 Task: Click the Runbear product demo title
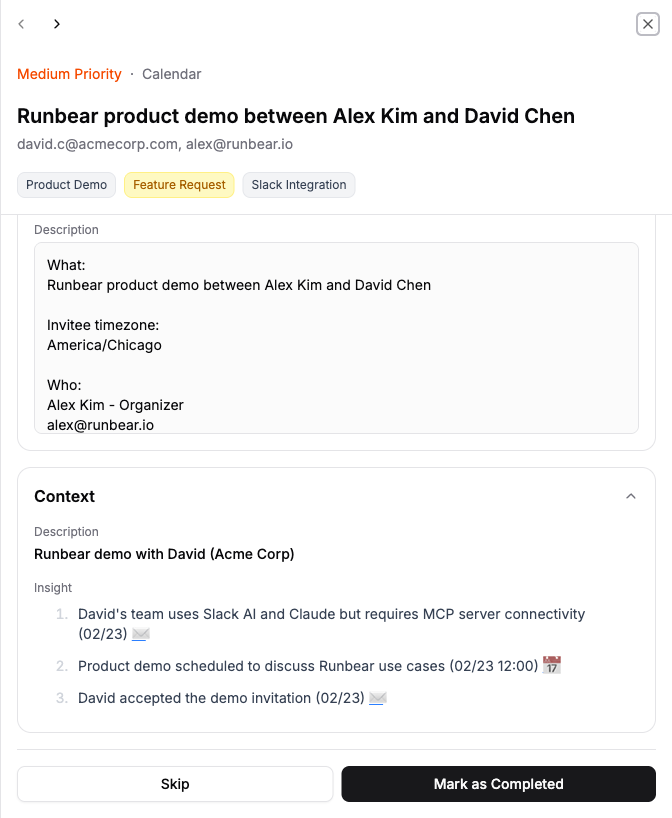point(296,116)
